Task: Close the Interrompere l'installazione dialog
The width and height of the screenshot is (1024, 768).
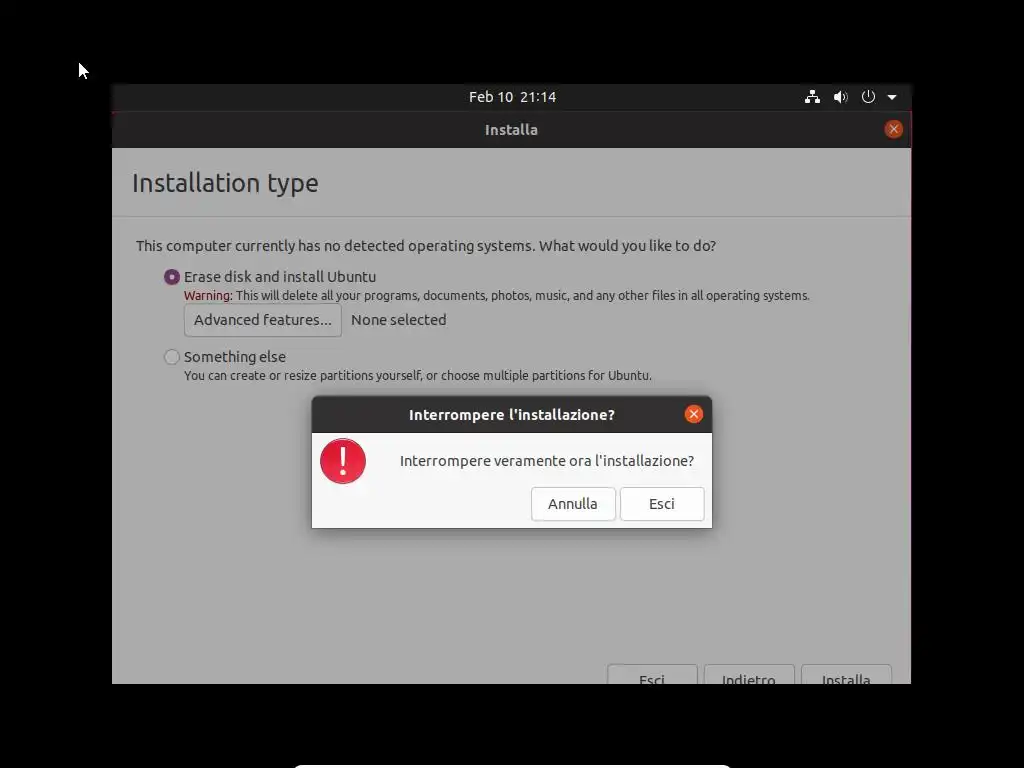Action: 694,414
